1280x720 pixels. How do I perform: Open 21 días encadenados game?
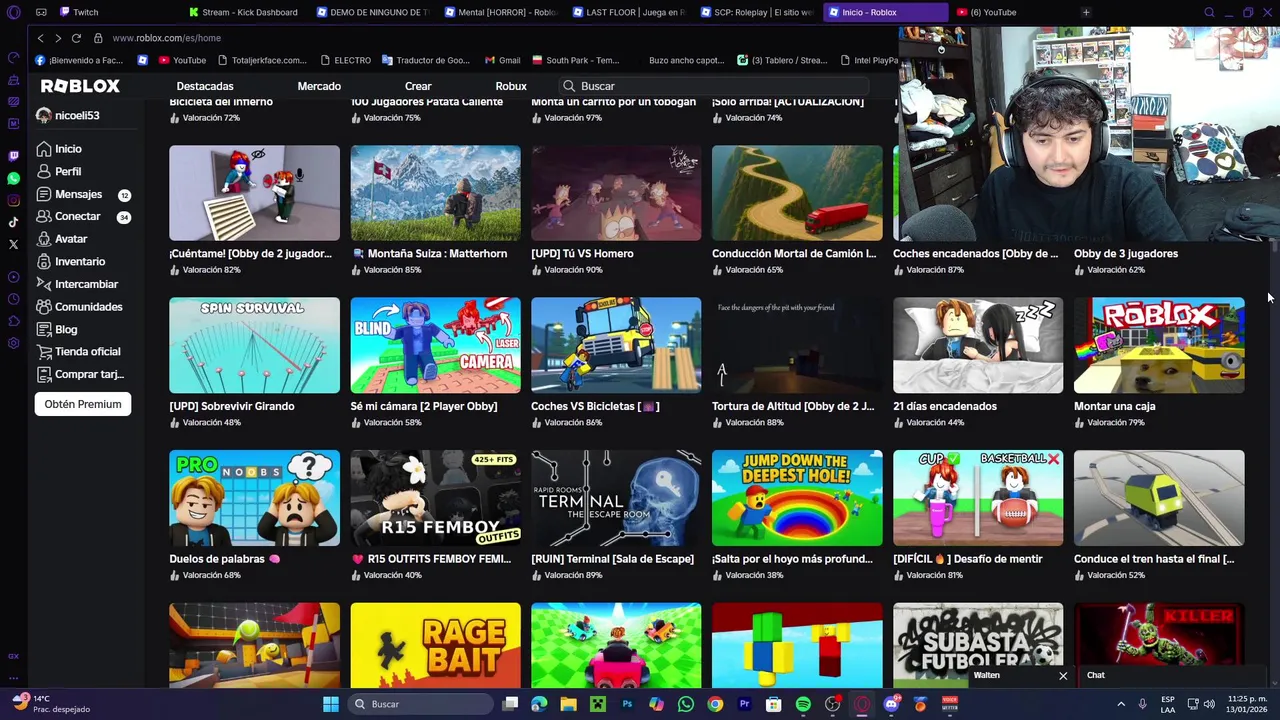[x=978, y=345]
